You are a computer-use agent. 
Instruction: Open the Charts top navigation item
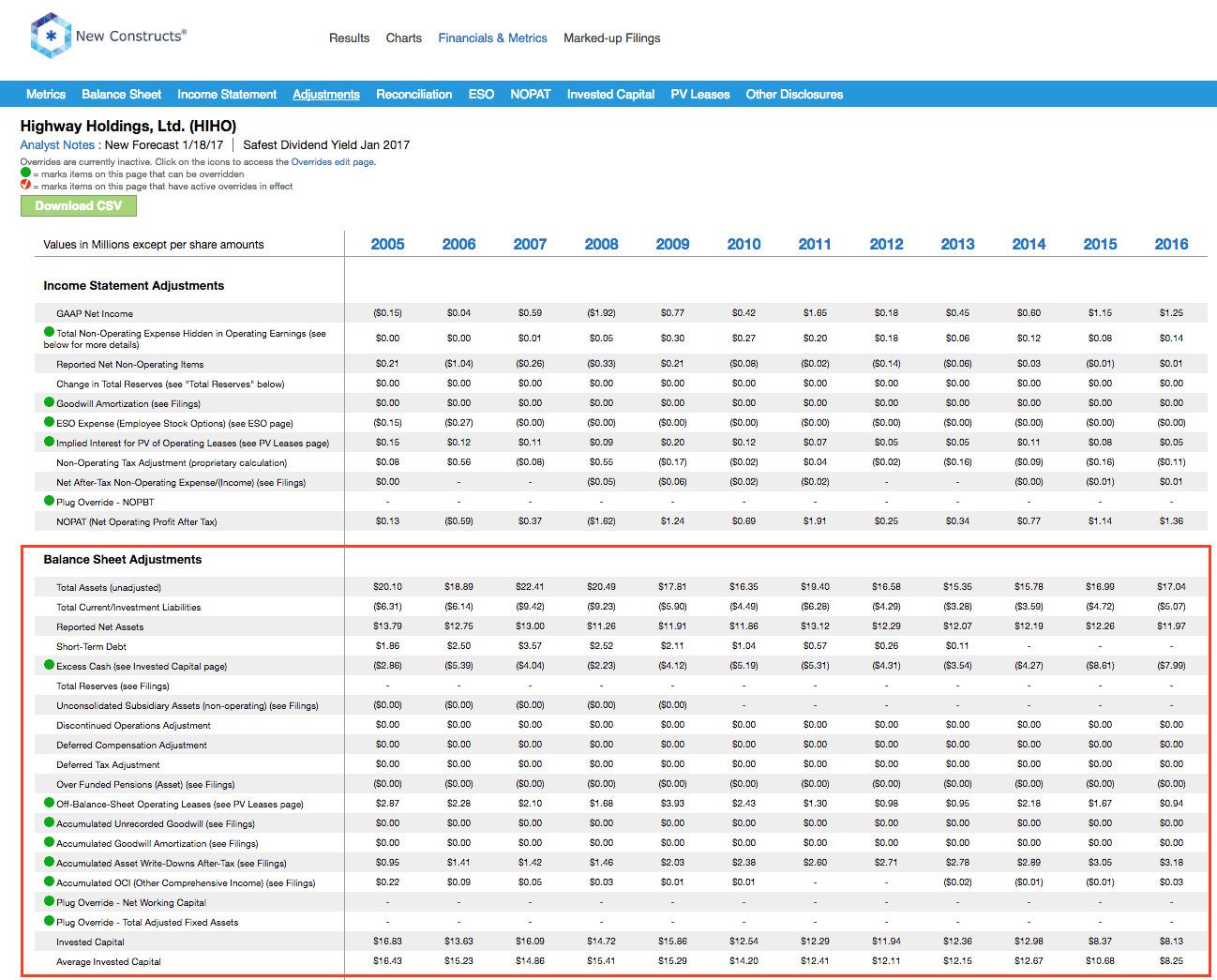[403, 38]
